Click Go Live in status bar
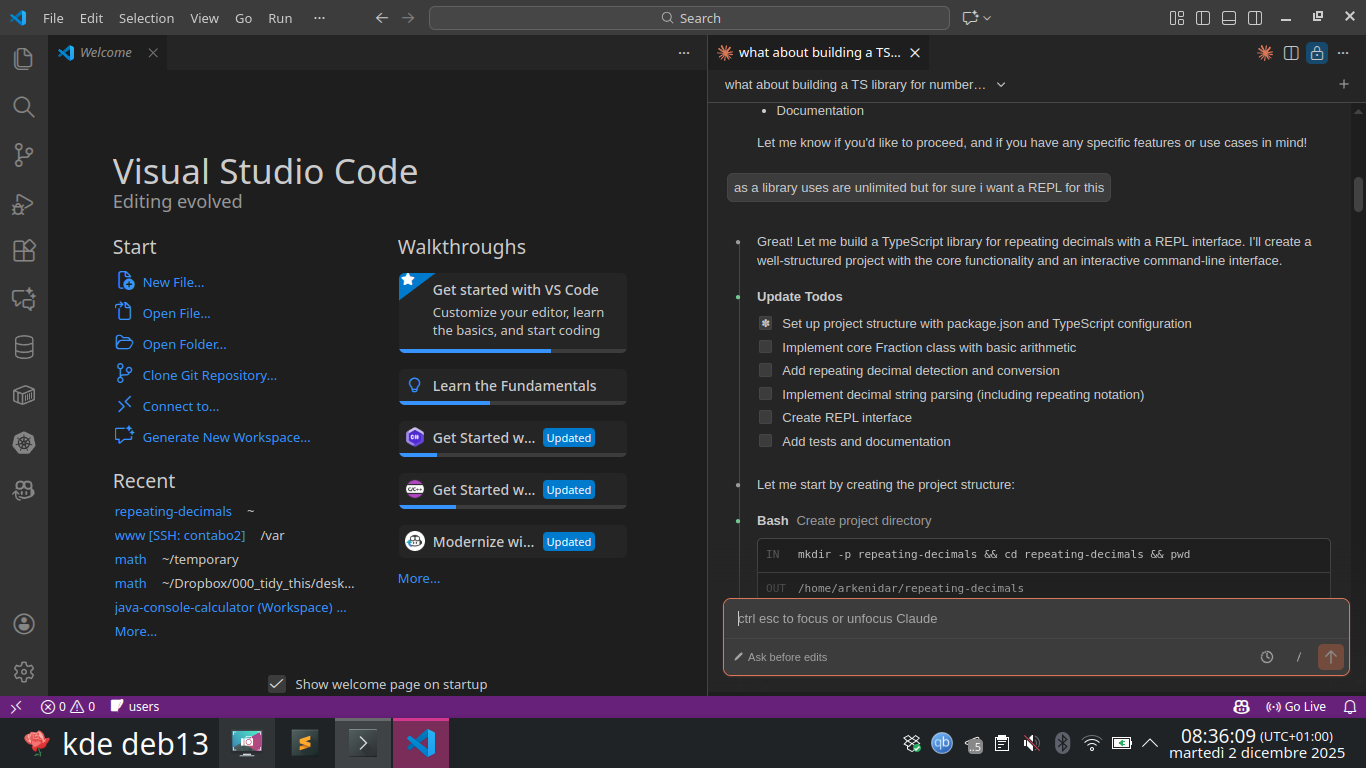Image resolution: width=1366 pixels, height=768 pixels. [x=1296, y=706]
